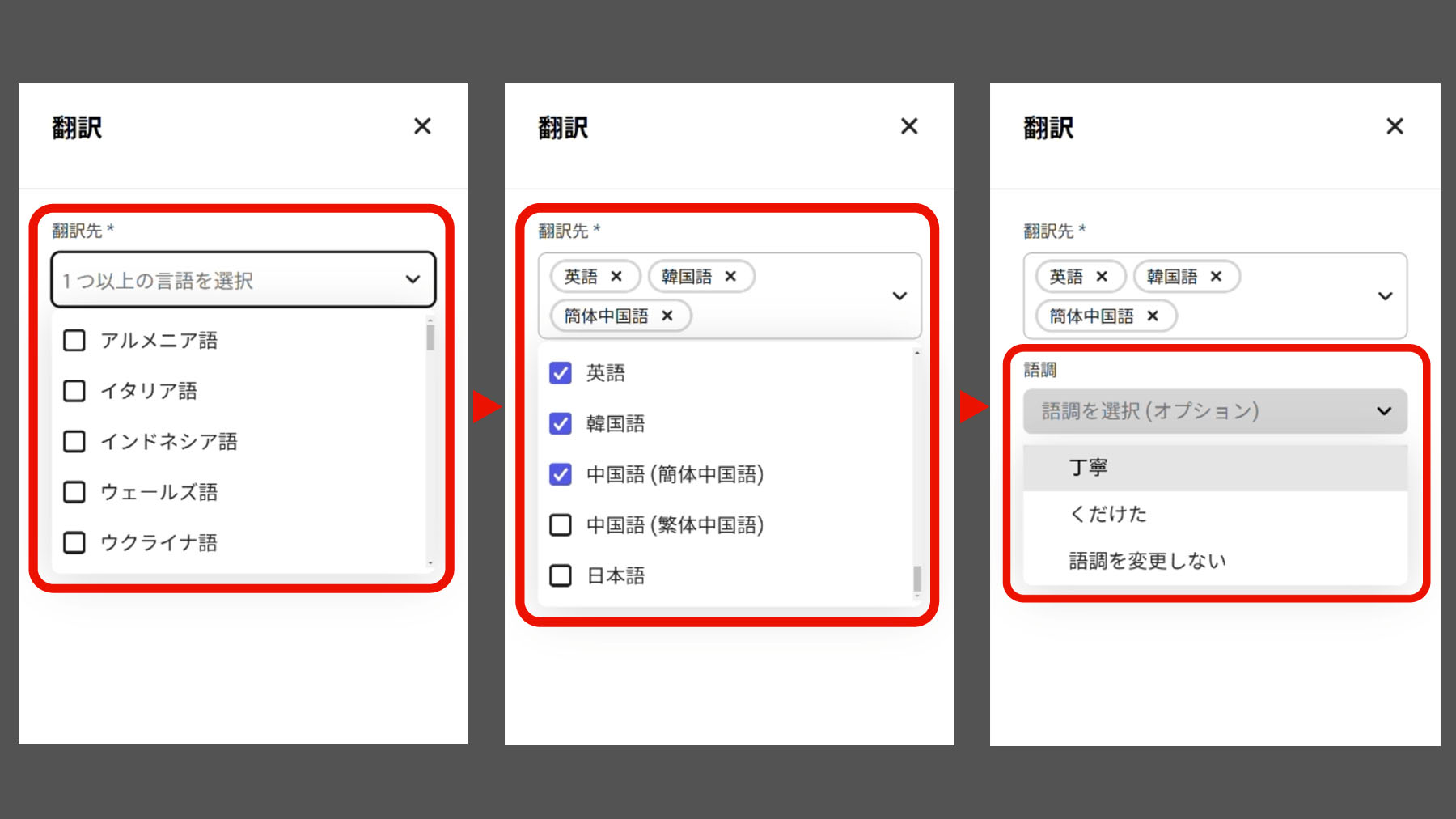
Task: Close the left translation panel with empty language field
Action: tap(422, 126)
